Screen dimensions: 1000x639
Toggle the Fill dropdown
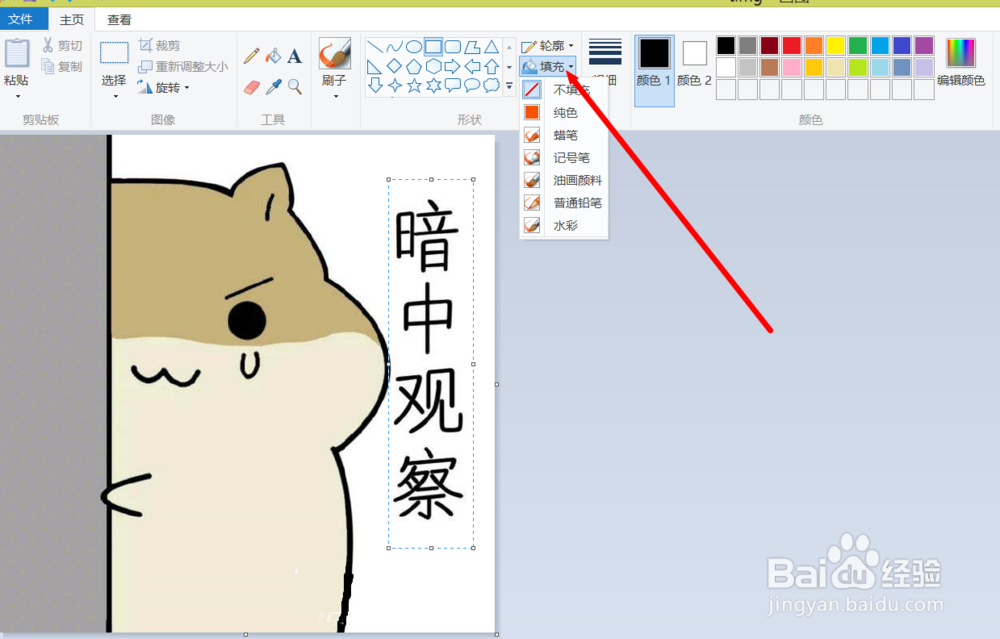tap(548, 66)
